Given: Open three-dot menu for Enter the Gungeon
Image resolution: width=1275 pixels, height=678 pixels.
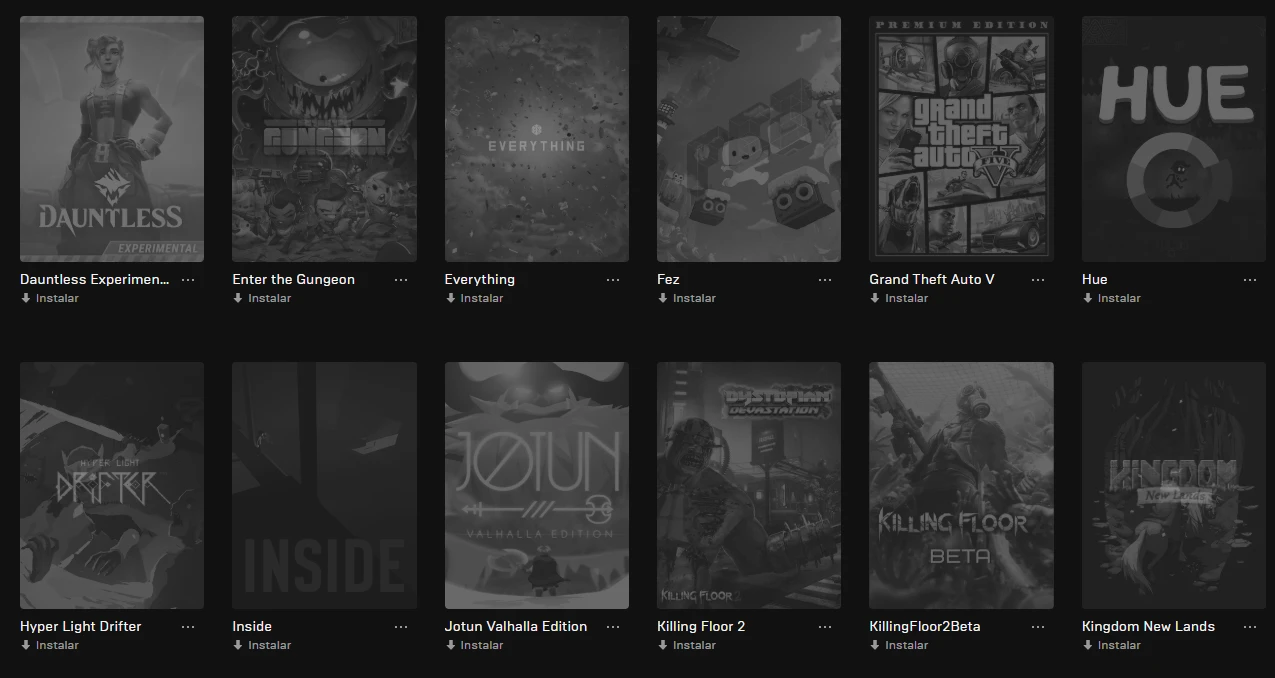Looking at the screenshot, I should [401, 280].
